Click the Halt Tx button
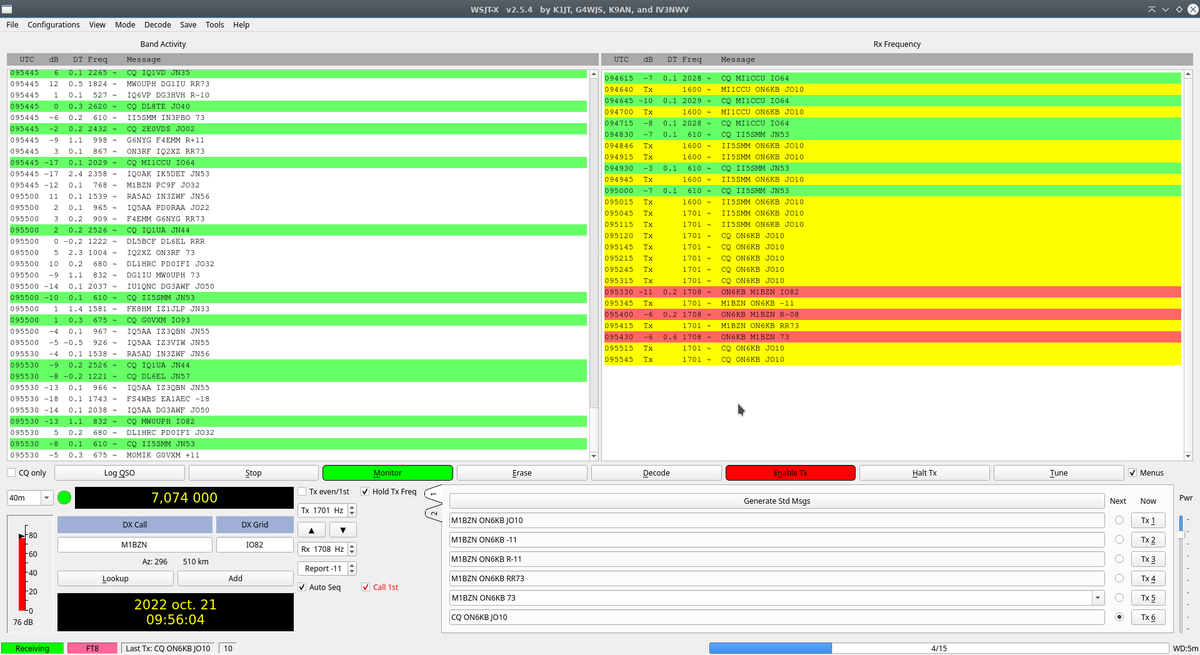 point(924,473)
